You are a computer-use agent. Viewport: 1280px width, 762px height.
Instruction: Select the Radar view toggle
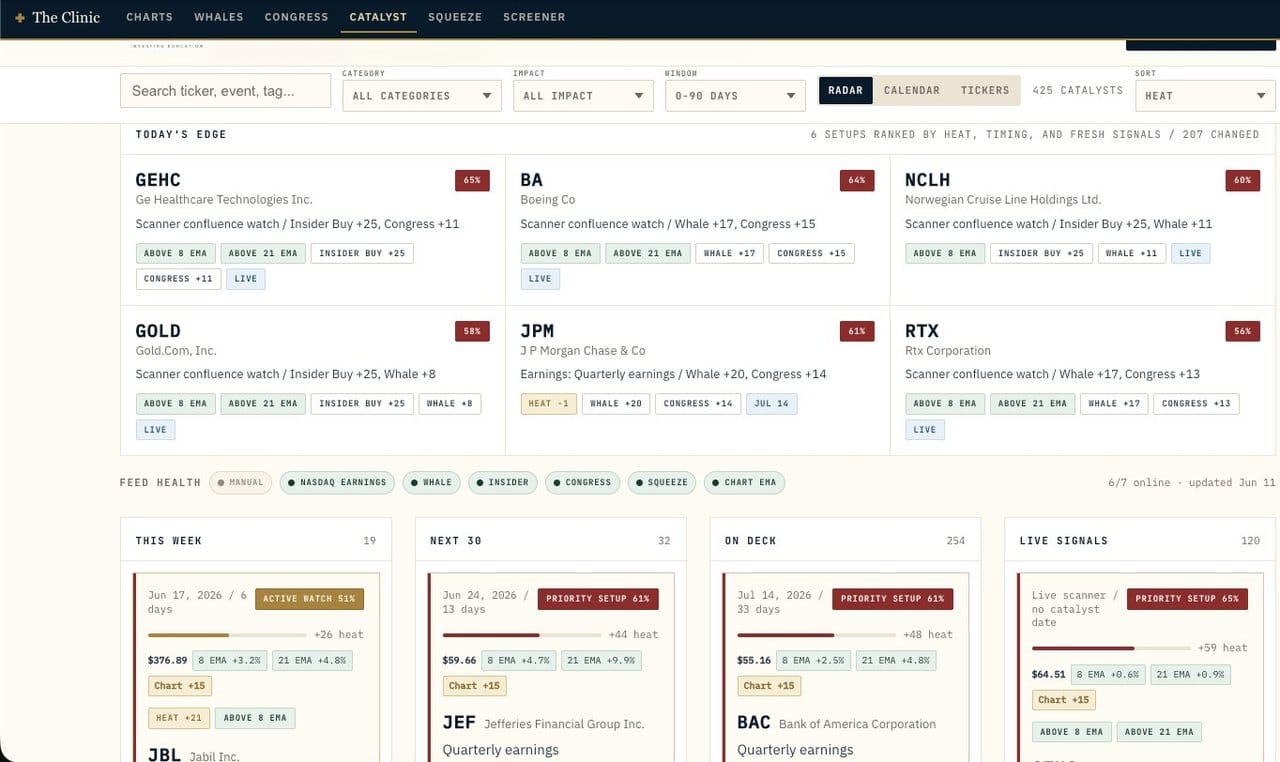tap(845, 90)
